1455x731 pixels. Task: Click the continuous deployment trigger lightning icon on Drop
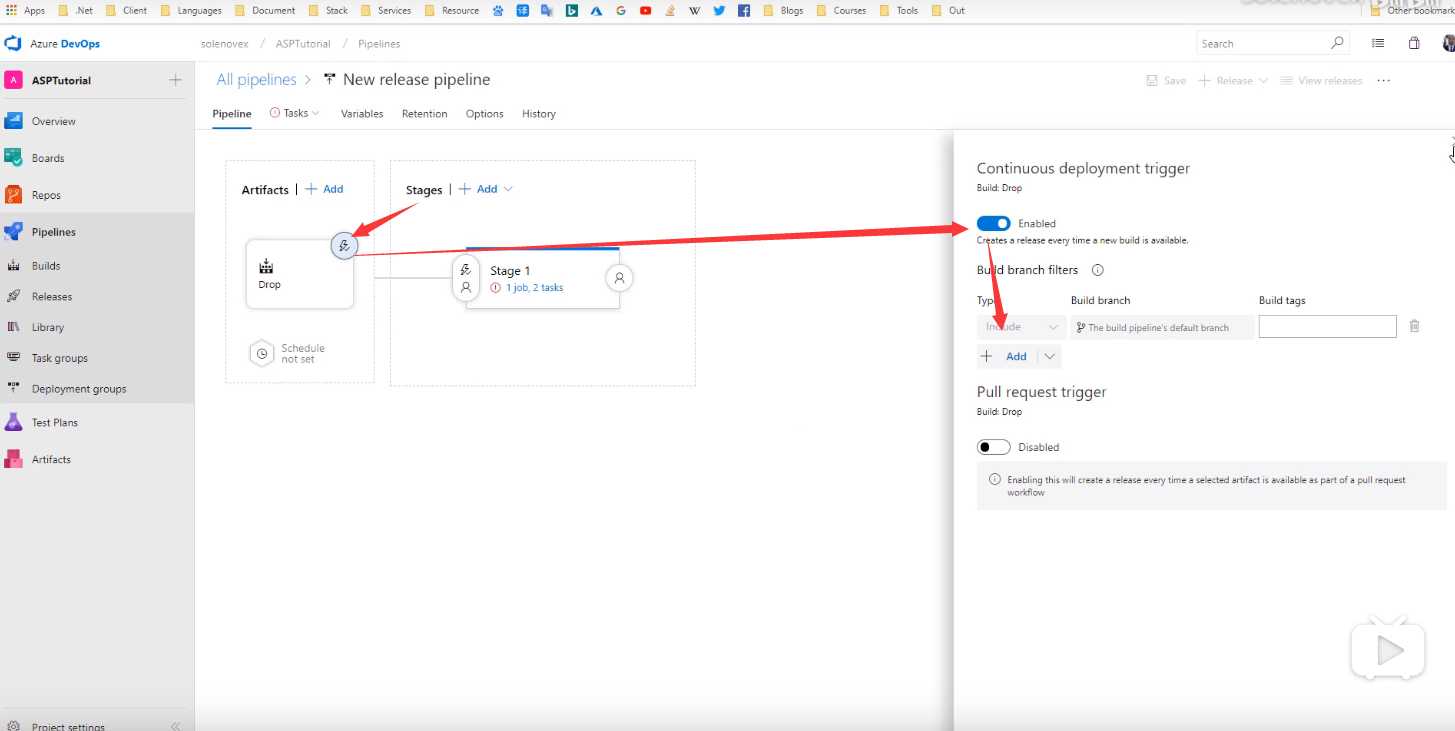pyautogui.click(x=344, y=245)
